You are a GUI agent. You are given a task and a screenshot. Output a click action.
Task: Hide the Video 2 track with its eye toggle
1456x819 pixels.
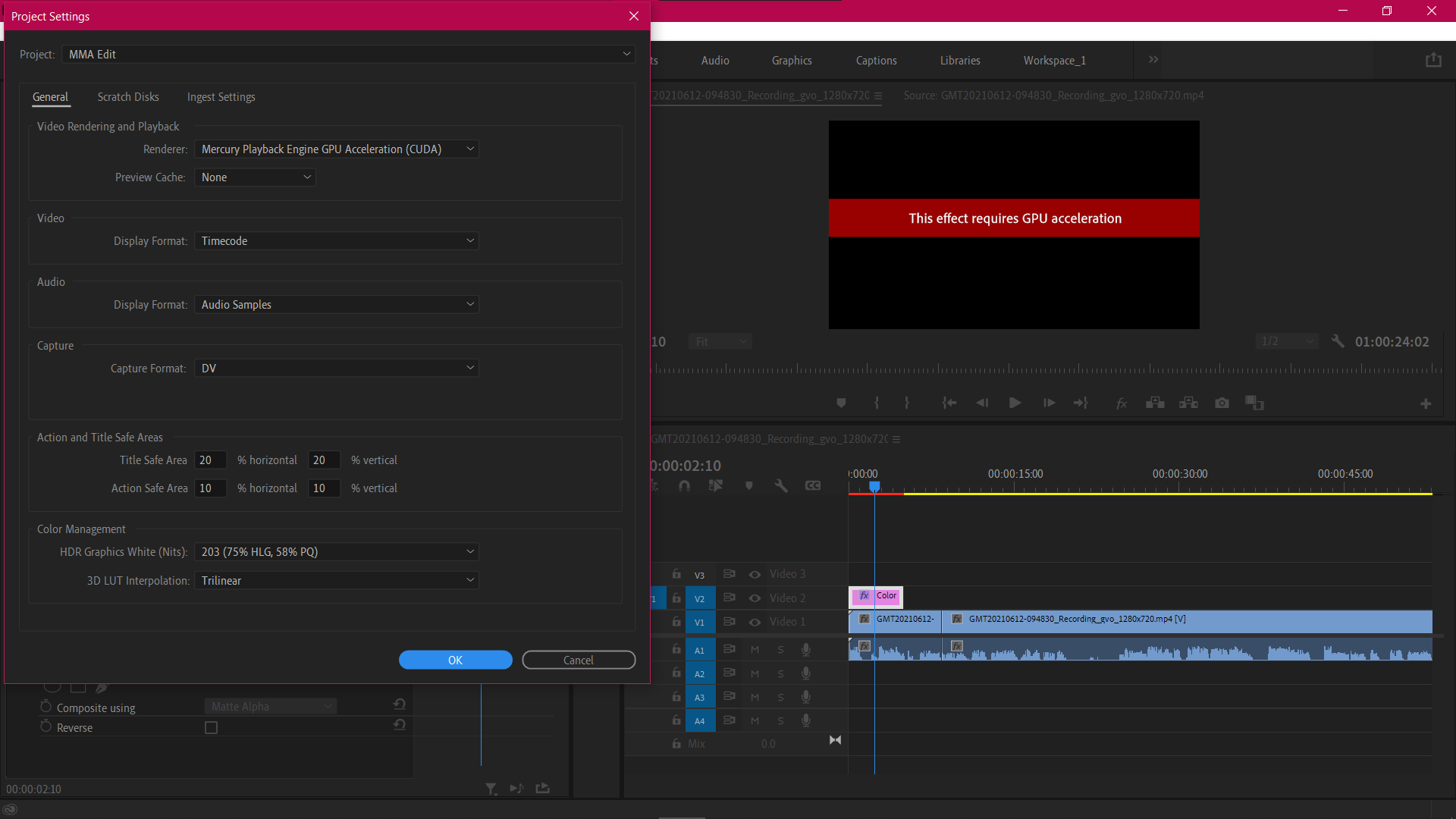pyautogui.click(x=755, y=598)
